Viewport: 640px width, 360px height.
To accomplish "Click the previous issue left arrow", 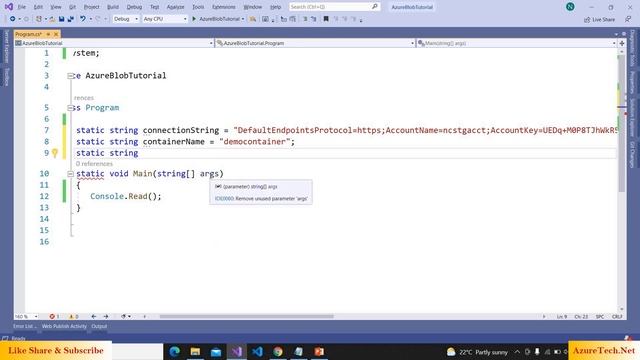I will click(94, 316).
